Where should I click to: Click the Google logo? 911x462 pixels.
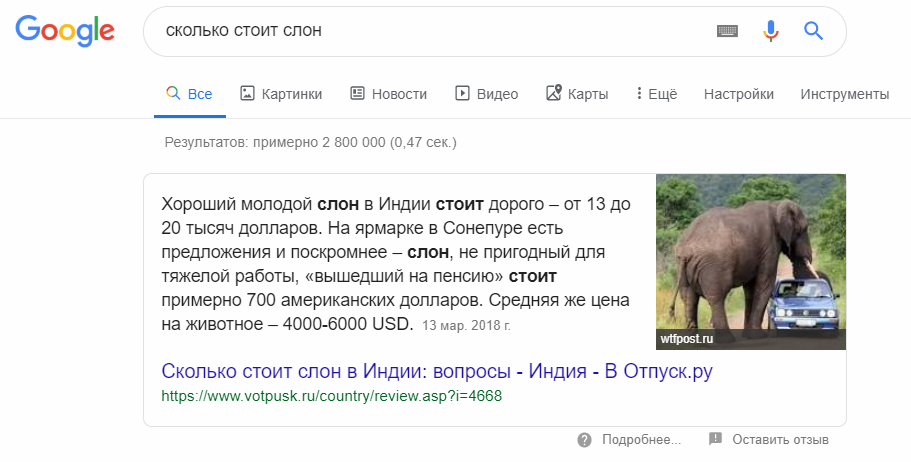(x=65, y=31)
